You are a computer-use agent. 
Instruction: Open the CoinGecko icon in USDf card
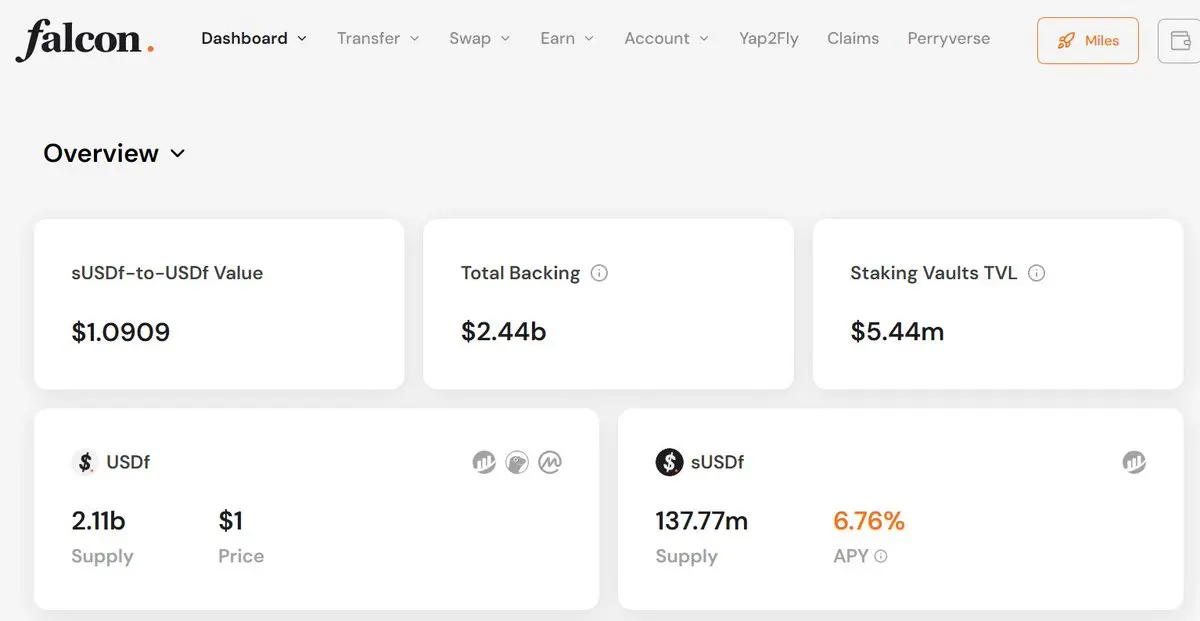click(516, 462)
